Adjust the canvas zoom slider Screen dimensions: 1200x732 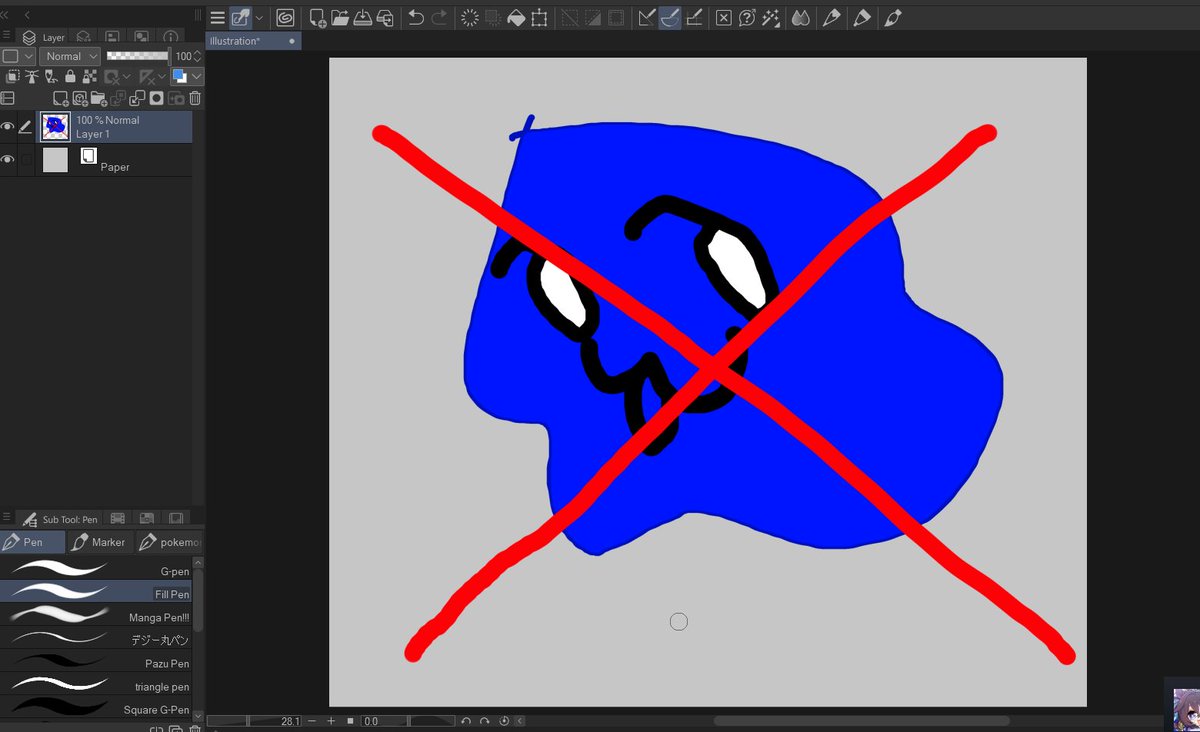[254, 721]
